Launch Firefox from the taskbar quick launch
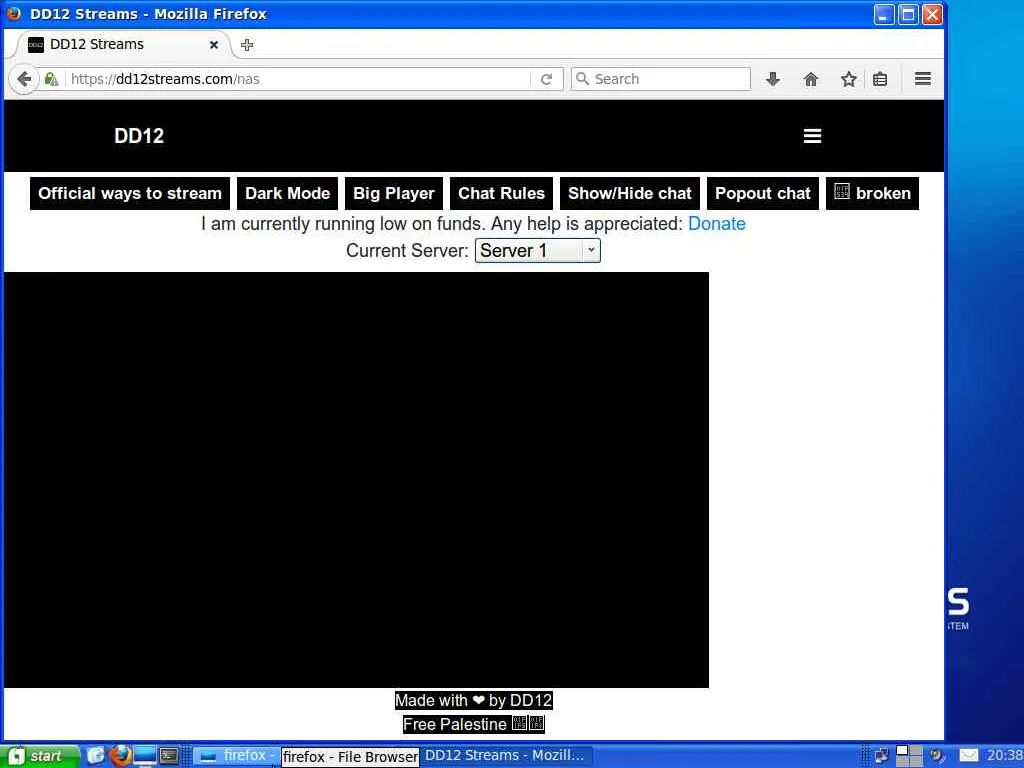Screen dimensions: 1024x768 pos(120,756)
